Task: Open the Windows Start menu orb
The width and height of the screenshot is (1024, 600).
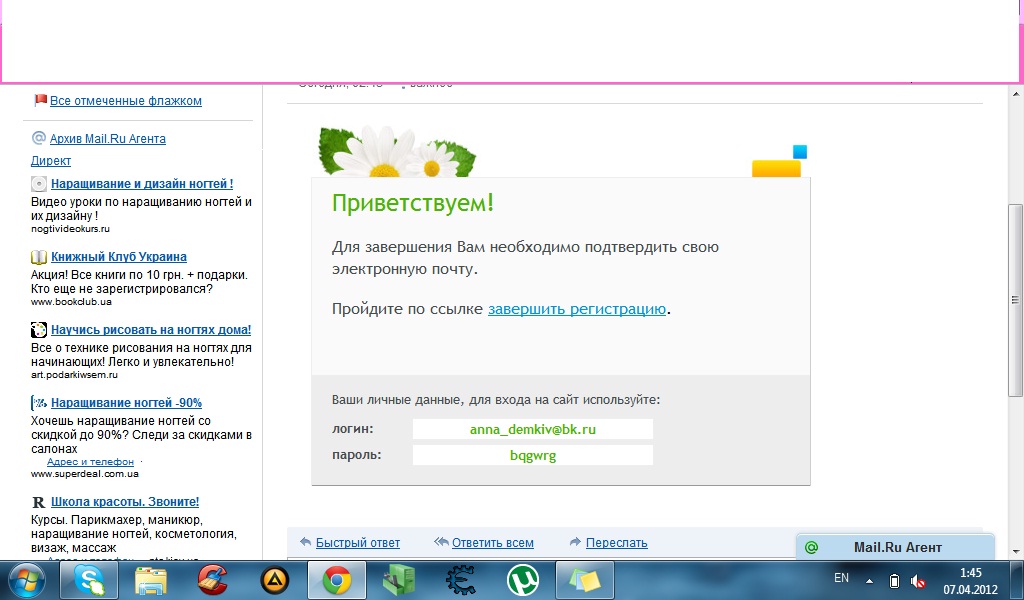Action: [x=26, y=580]
